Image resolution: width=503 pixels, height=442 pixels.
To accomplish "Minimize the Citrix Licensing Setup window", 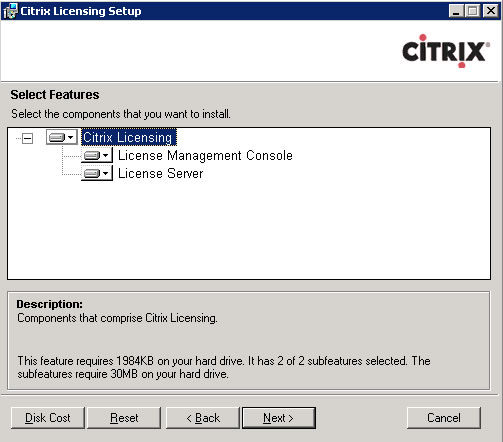I will point(456,11).
